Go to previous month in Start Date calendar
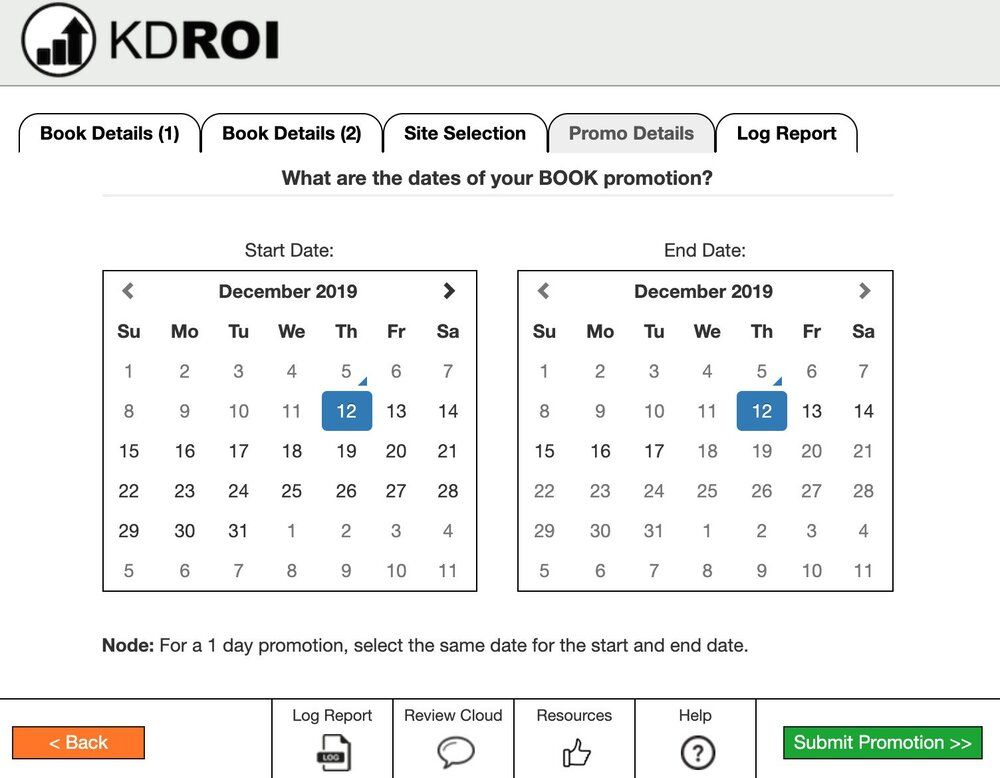1000x778 pixels. [128, 291]
